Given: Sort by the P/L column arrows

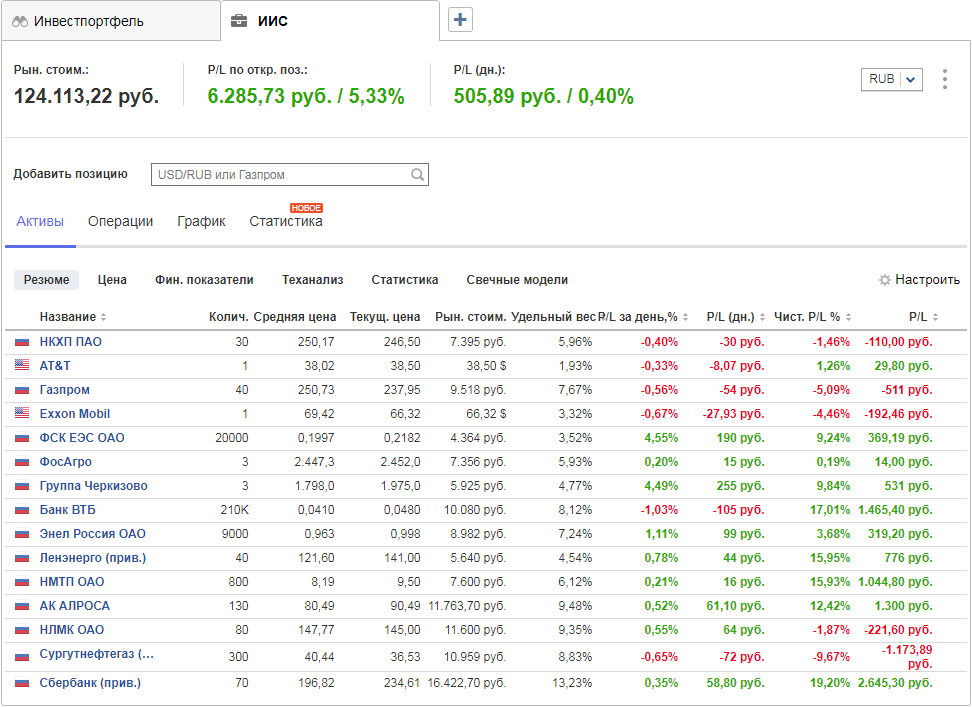Looking at the screenshot, I should pyautogui.click(x=935, y=317).
